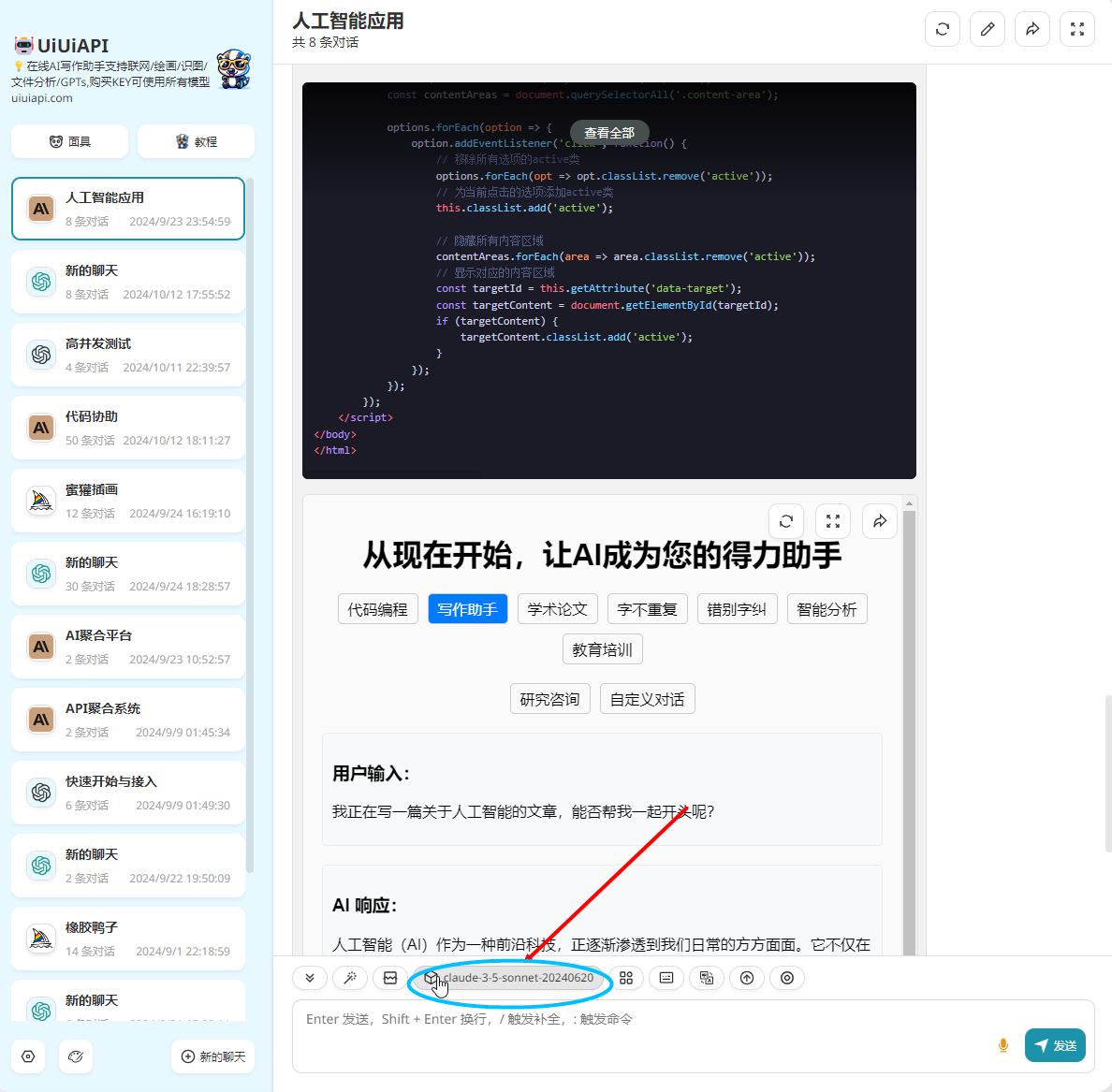This screenshot has height=1092, width=1112.
Task: Open the 高并发测试 conversation
Action: tap(128, 355)
